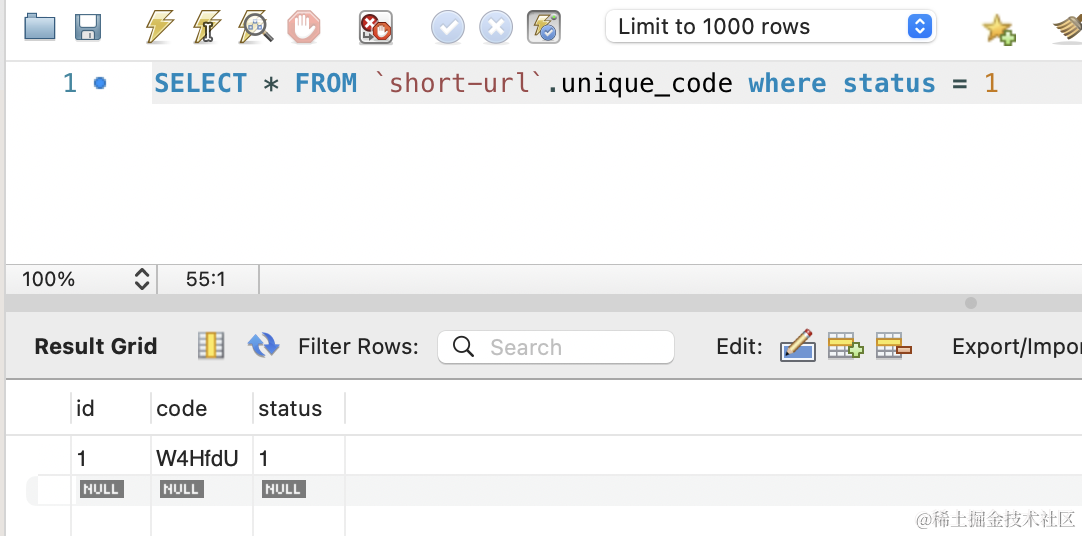Viewport: 1082px width, 536px height.
Task: Insert new row with the add-row icon
Action: point(845,346)
